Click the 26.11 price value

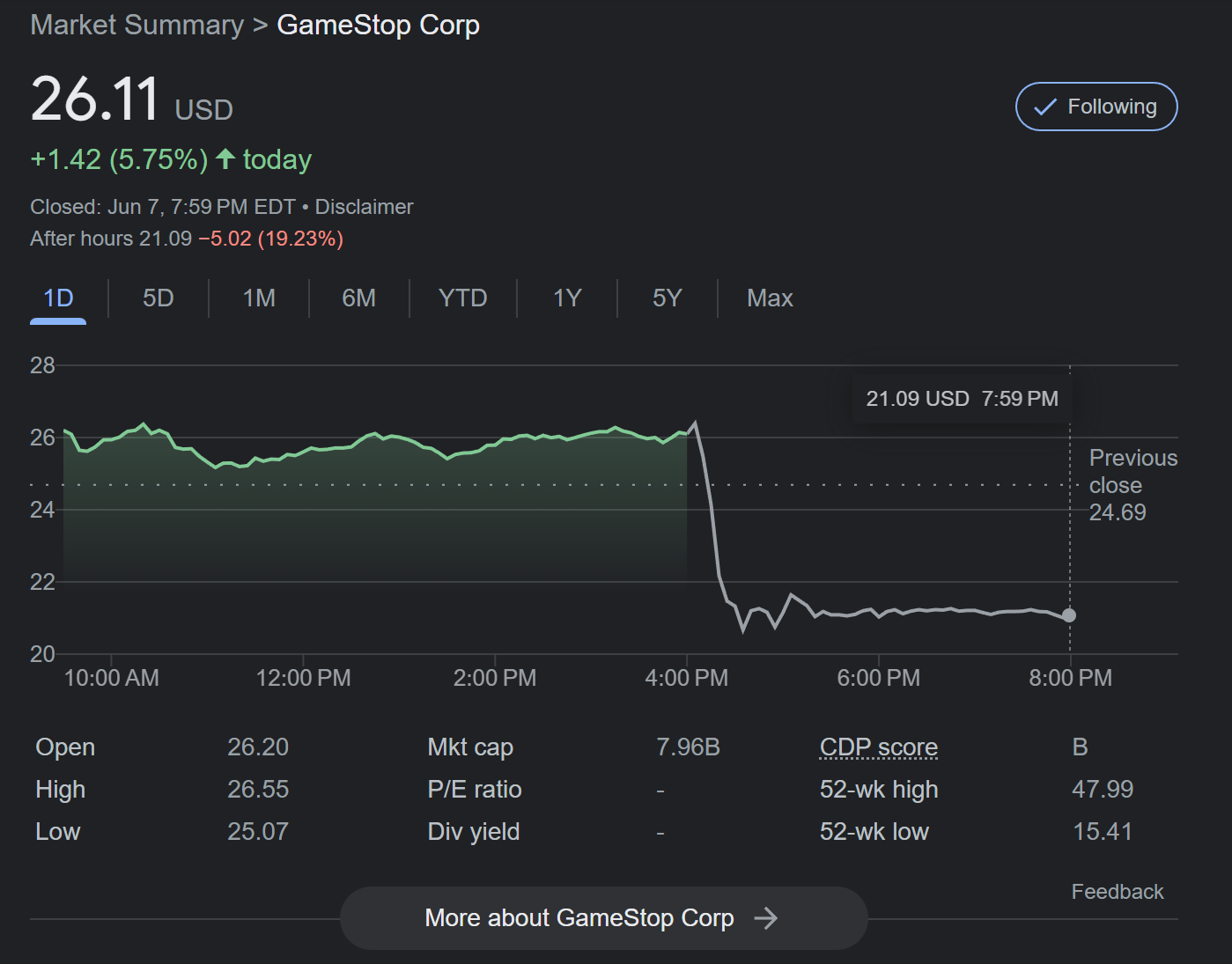point(95,99)
